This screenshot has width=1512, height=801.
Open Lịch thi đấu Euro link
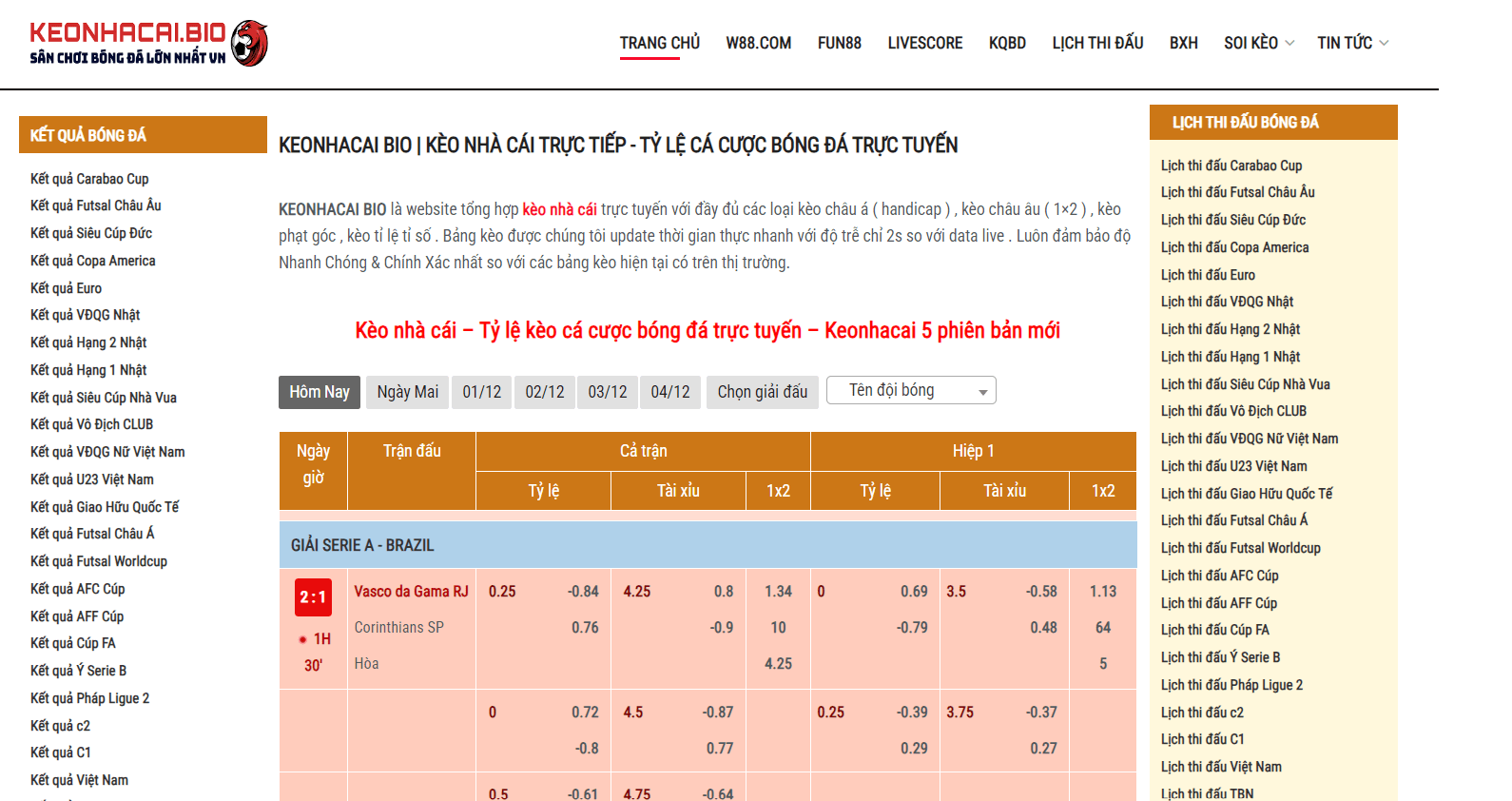(x=1208, y=275)
